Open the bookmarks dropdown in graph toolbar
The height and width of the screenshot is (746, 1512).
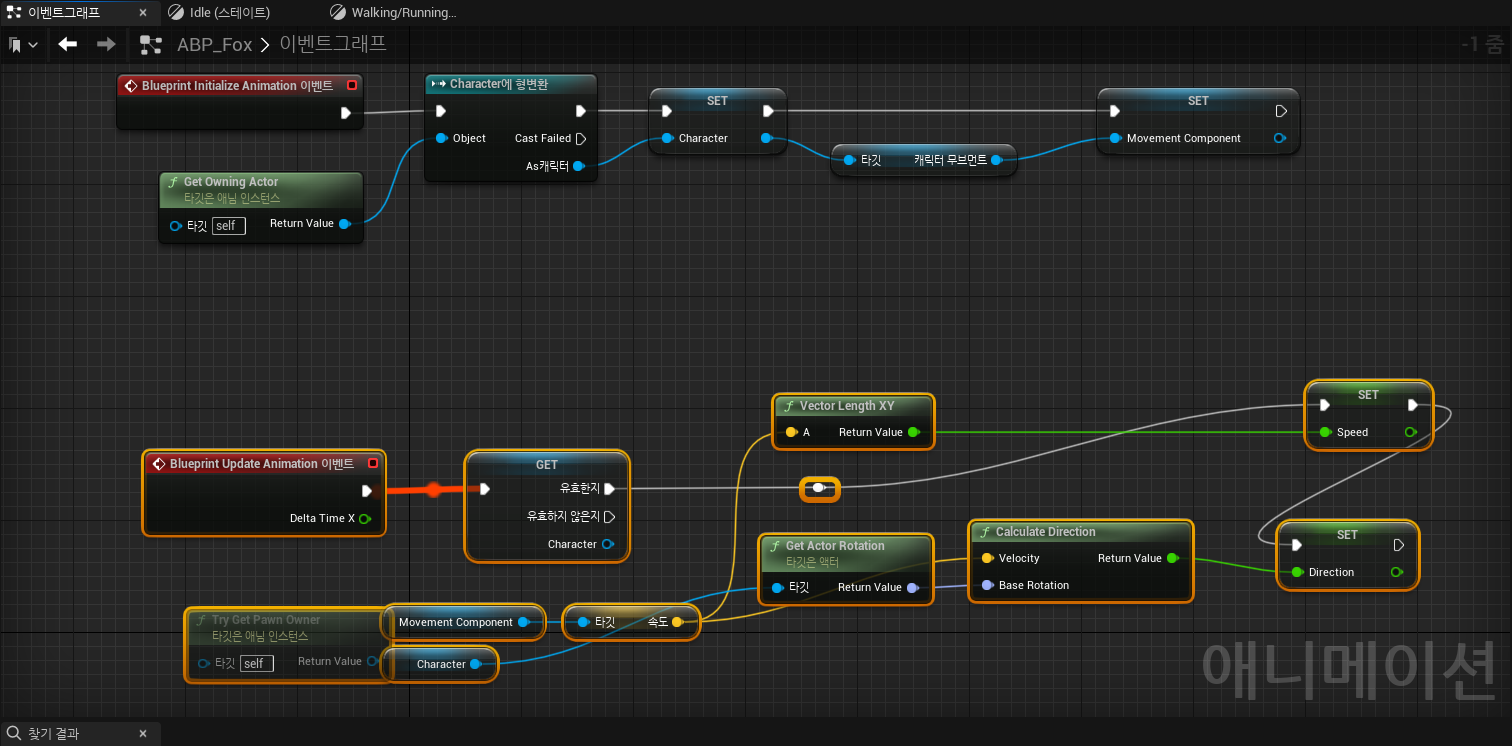point(23,45)
